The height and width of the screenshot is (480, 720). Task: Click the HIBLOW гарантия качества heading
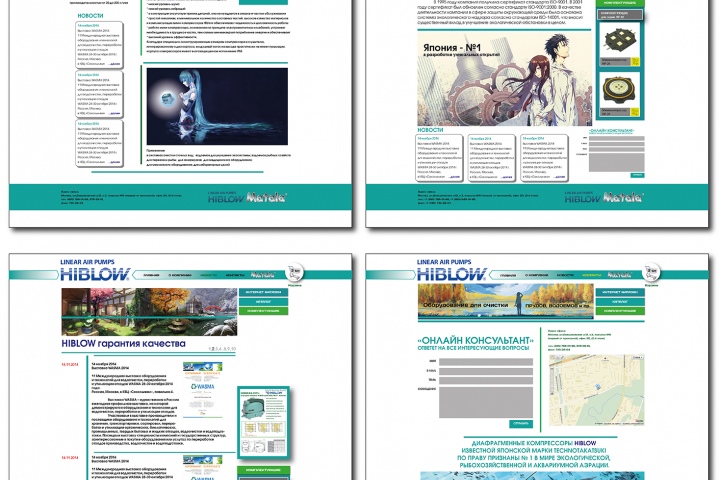point(124,344)
